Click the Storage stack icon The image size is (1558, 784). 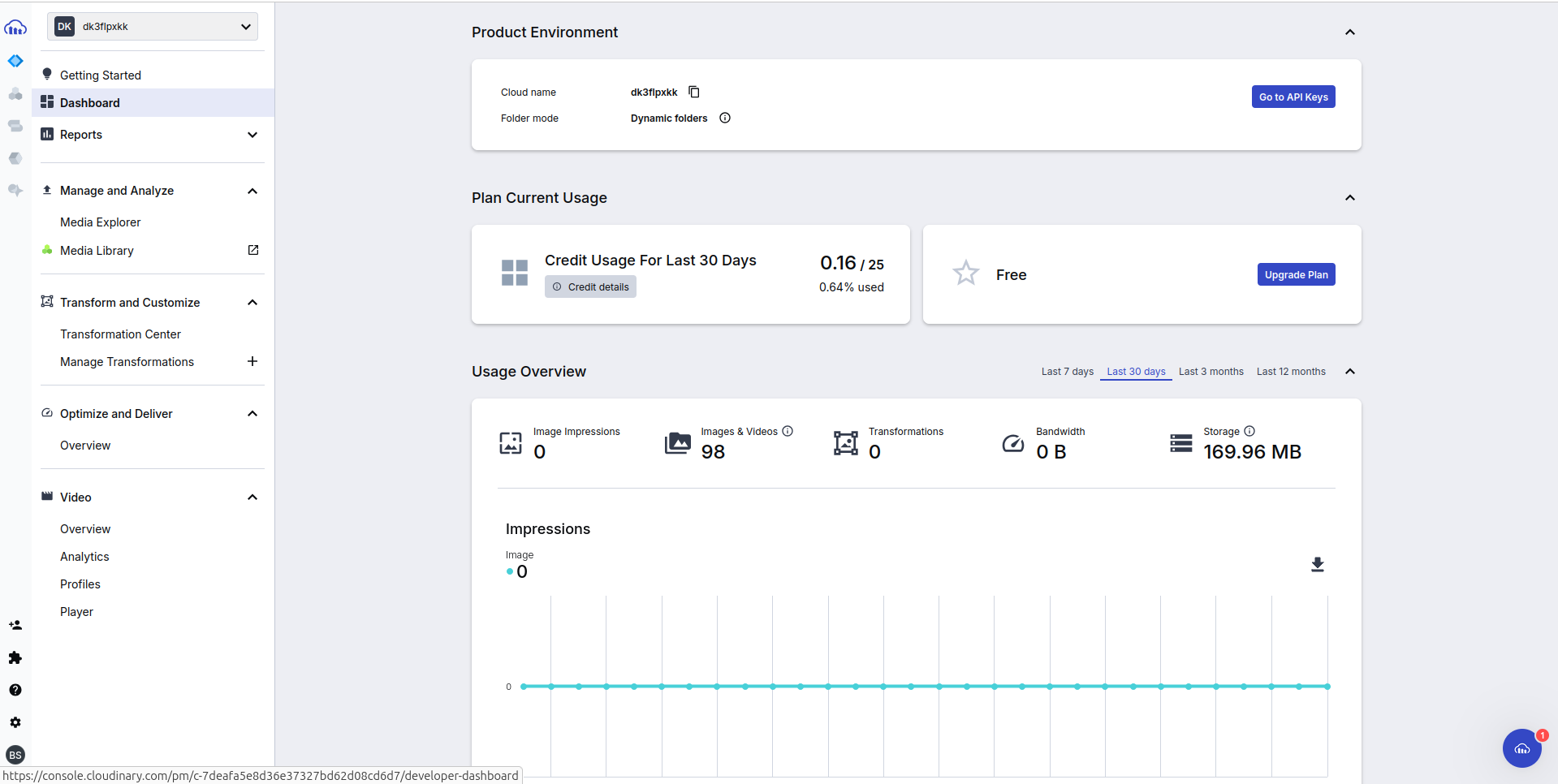point(1181,443)
